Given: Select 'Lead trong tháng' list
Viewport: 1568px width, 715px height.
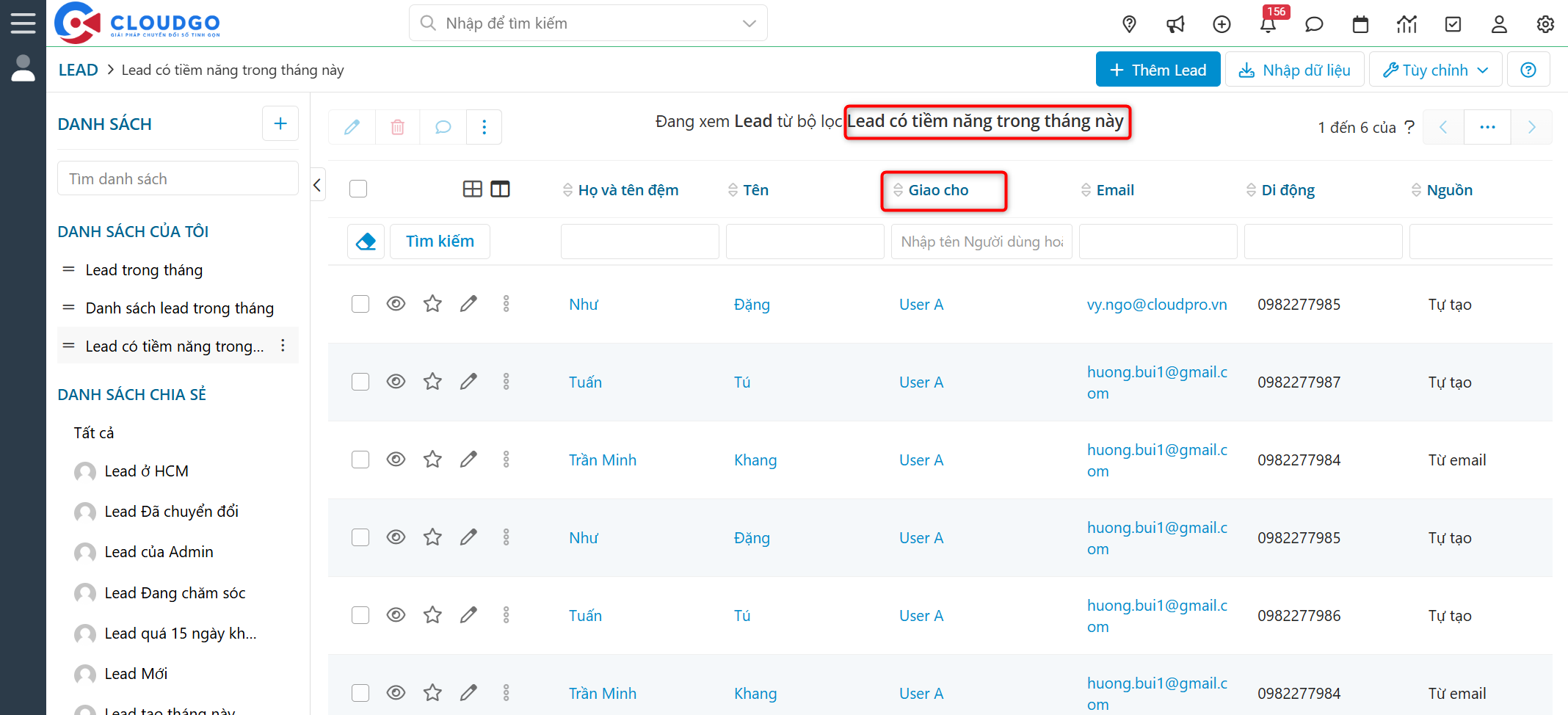Looking at the screenshot, I should [x=144, y=270].
